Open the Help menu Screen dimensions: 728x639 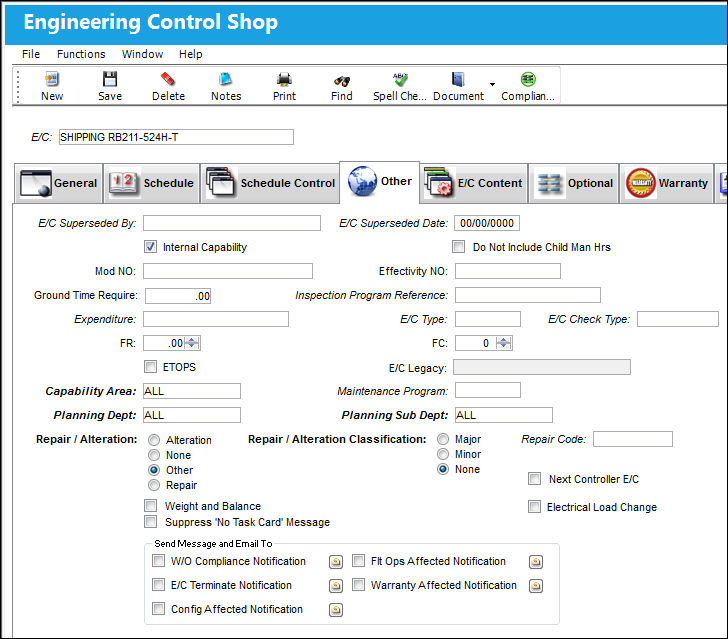(190, 54)
